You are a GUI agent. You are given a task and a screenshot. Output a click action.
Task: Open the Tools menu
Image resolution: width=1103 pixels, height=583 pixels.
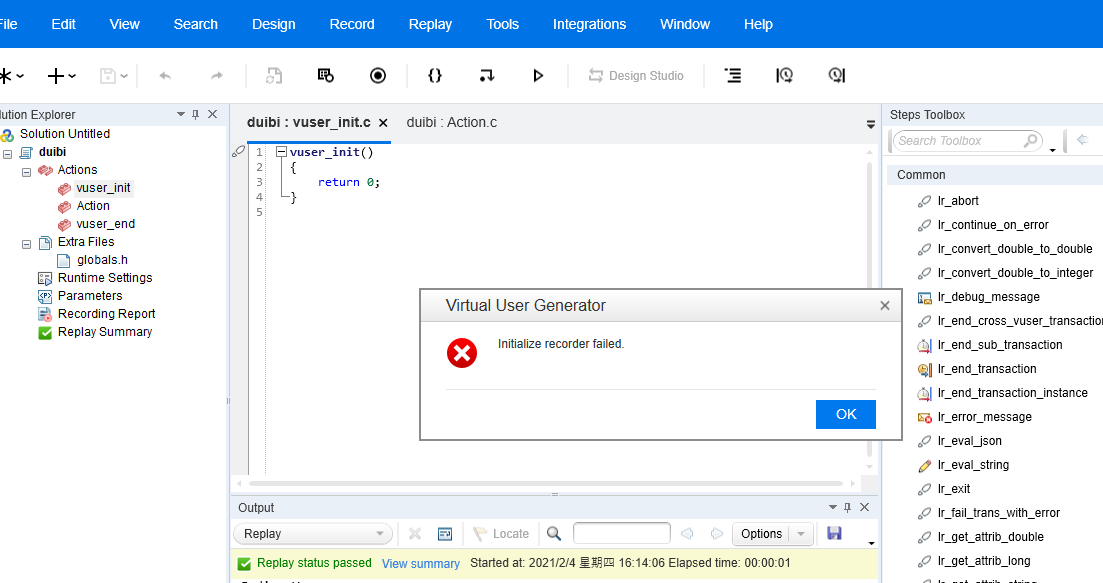click(x=502, y=24)
